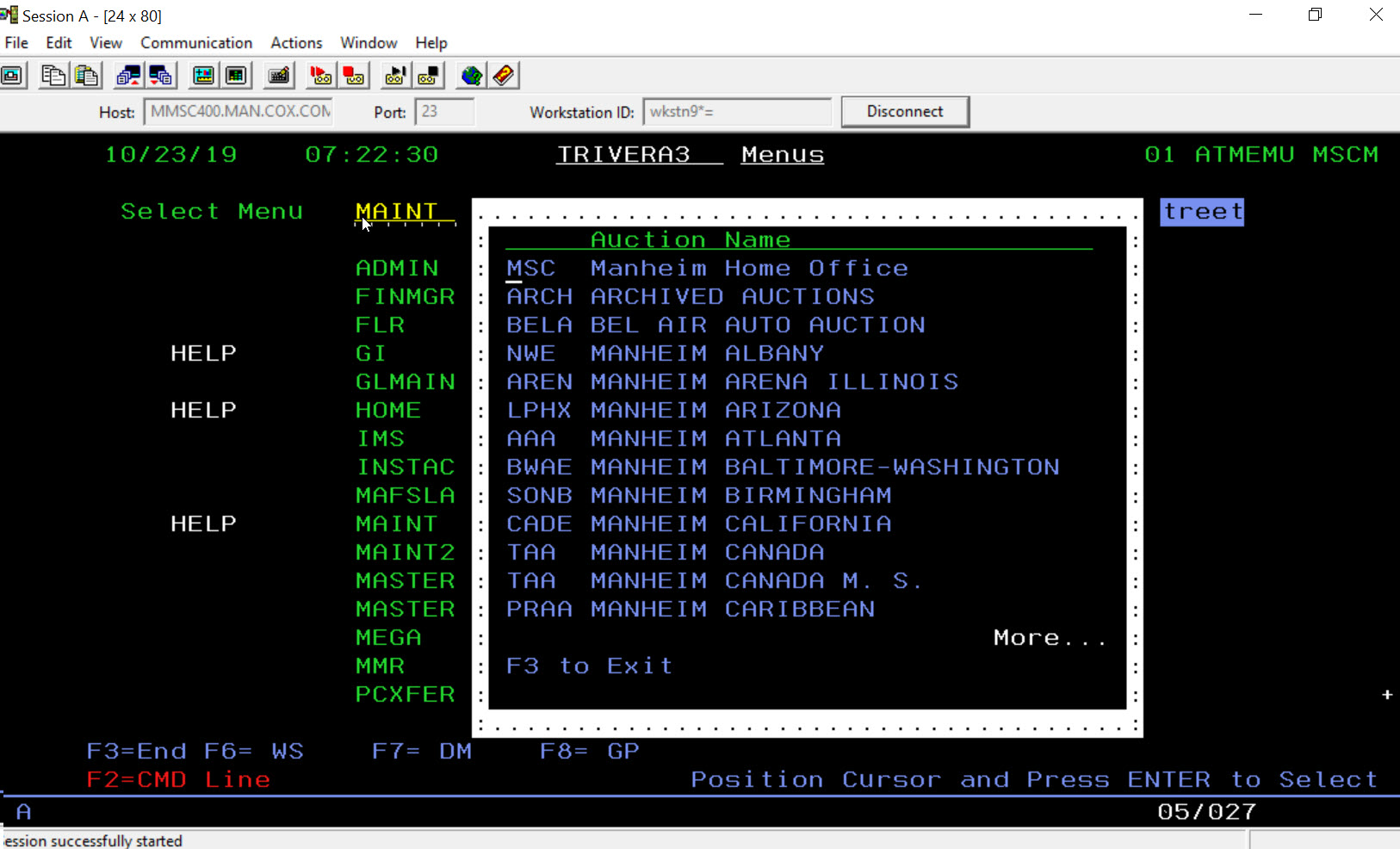Click the Paste clipboard icon

86,76
